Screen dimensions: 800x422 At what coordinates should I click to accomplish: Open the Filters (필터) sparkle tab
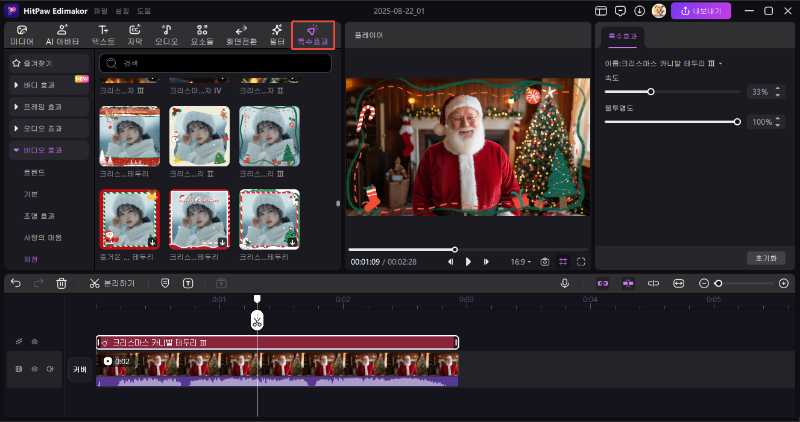pyautogui.click(x=277, y=35)
